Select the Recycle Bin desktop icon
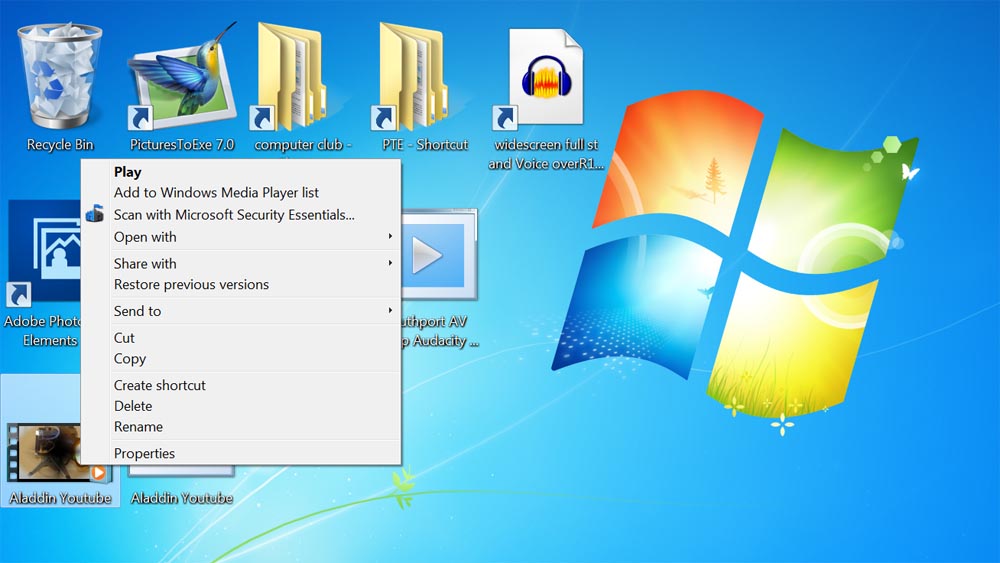Viewport: 1000px width, 563px height. pyautogui.click(x=59, y=77)
